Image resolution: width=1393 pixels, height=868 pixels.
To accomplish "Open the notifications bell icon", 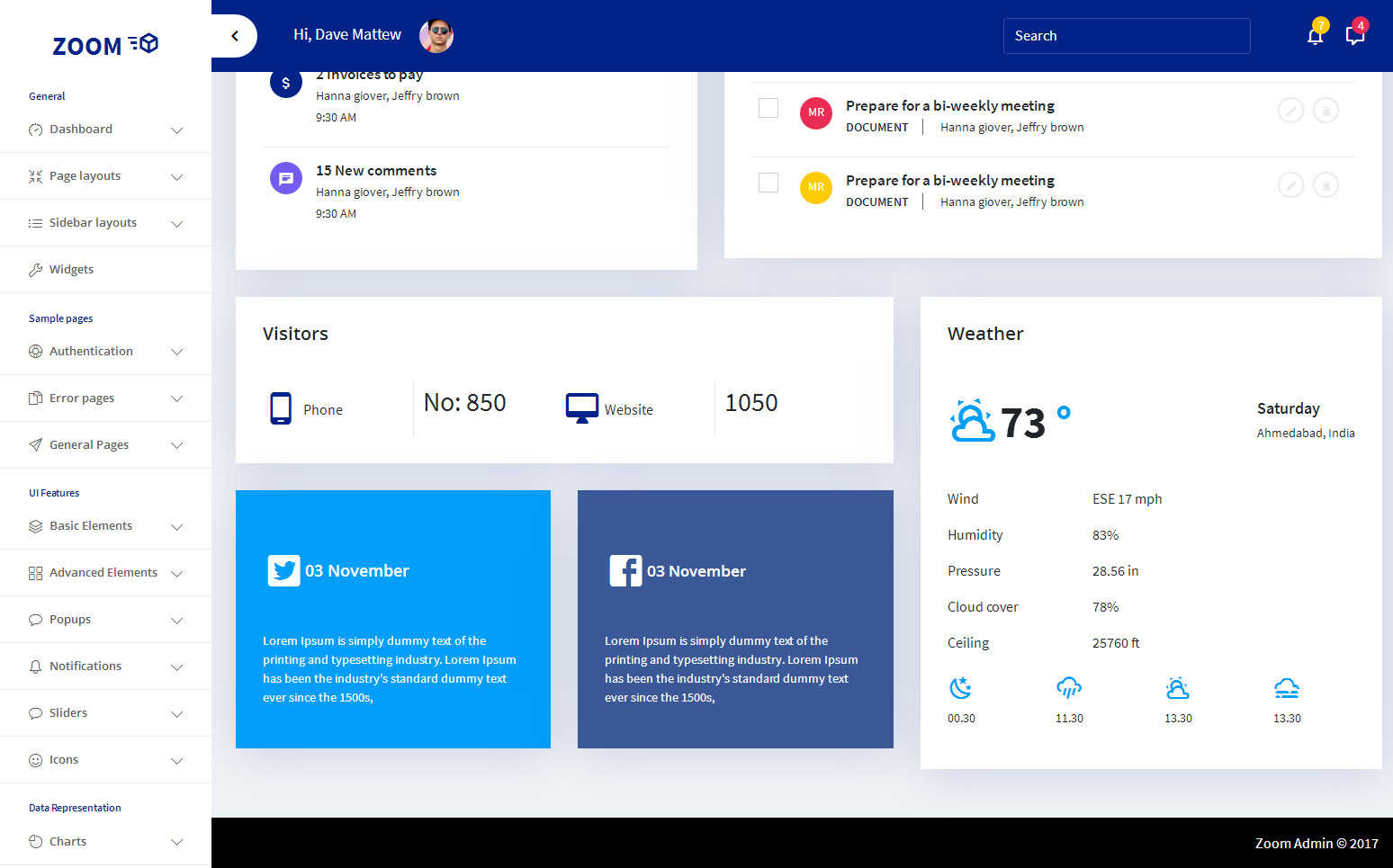I will tap(1316, 35).
